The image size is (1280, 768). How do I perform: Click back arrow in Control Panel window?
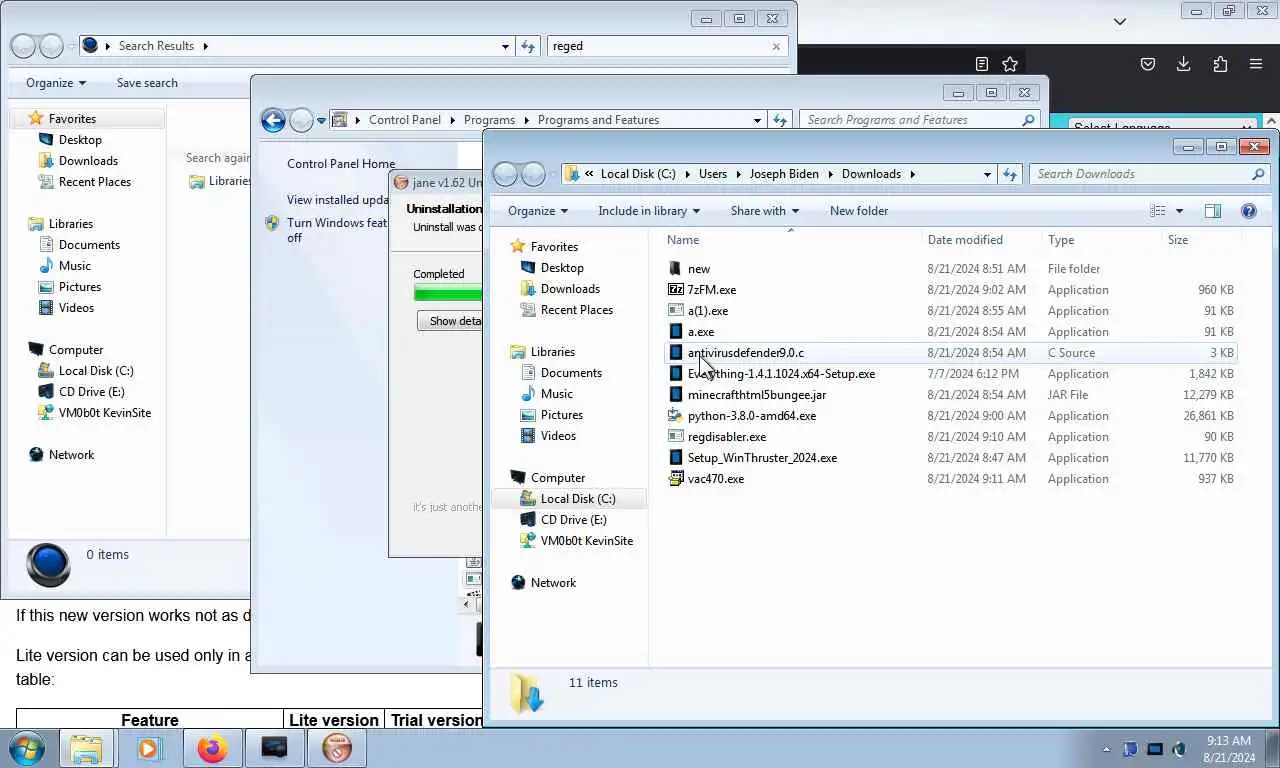[x=273, y=120]
